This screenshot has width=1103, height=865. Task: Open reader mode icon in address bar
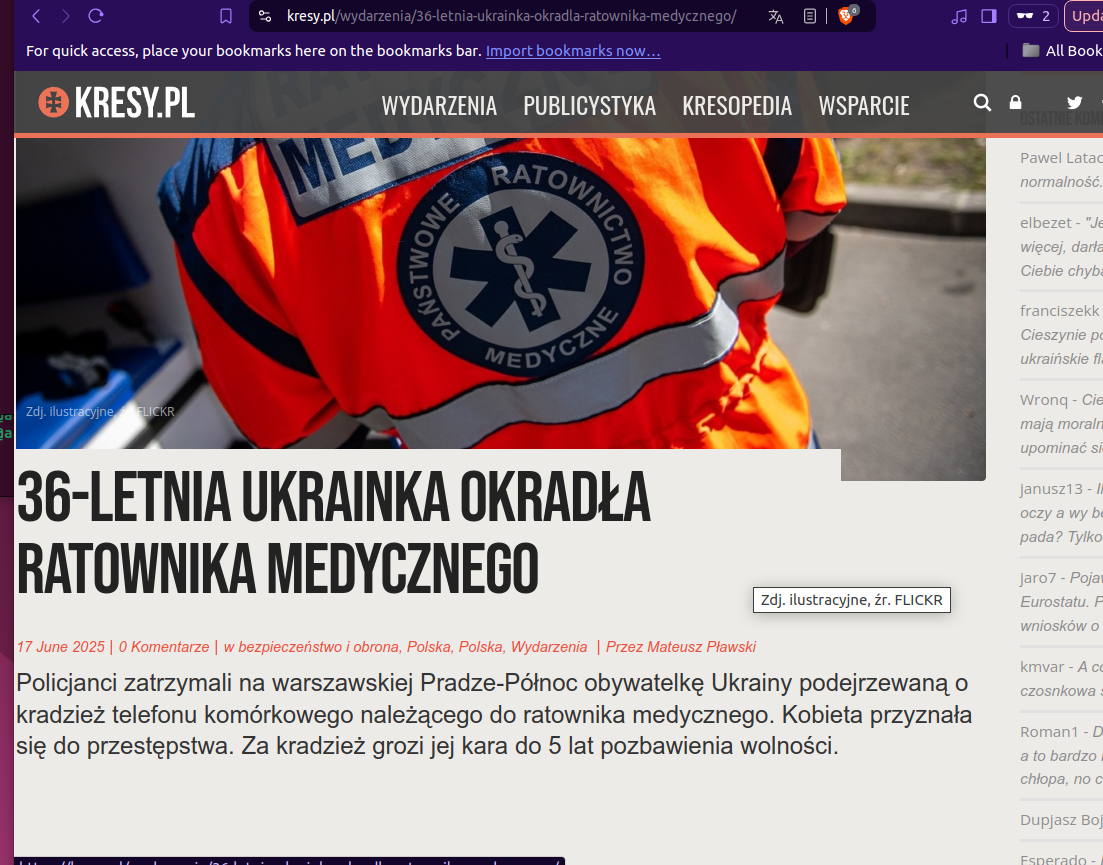tap(810, 16)
